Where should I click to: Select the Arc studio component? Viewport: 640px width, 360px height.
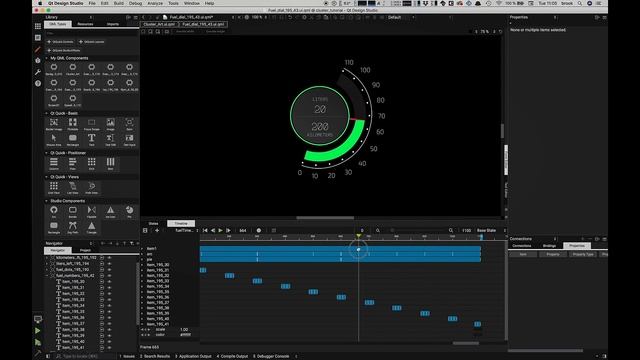(54, 211)
